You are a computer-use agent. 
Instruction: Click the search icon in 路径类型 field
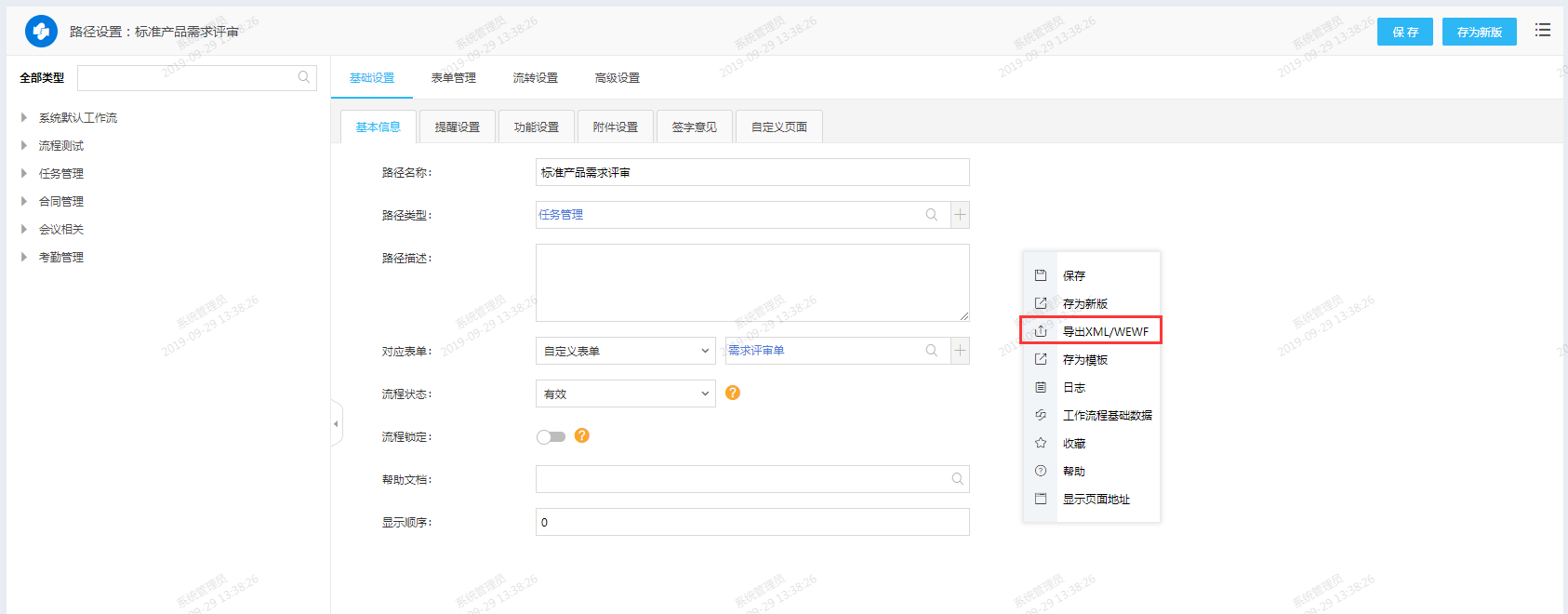[x=931, y=215]
